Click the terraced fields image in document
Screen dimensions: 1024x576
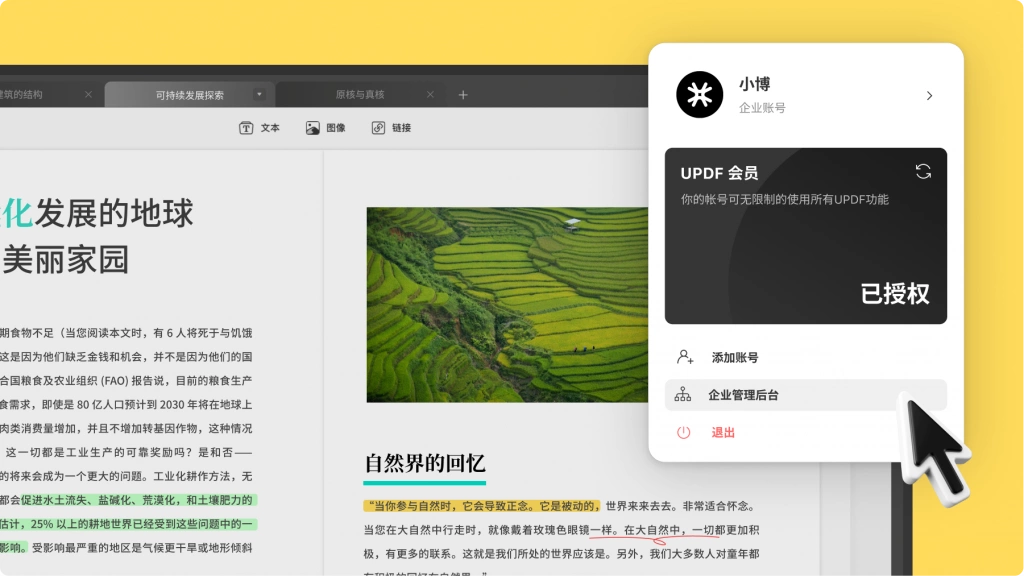[x=507, y=305]
